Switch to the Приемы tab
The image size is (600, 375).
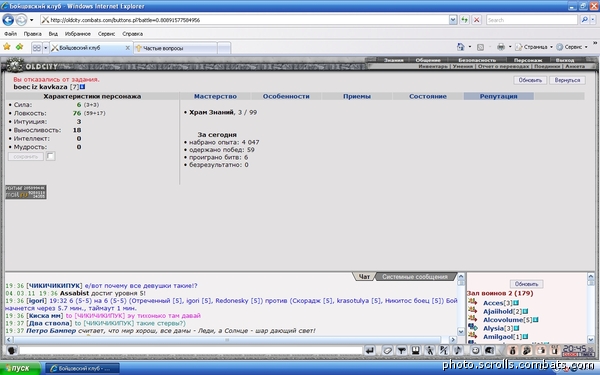pyautogui.click(x=357, y=96)
